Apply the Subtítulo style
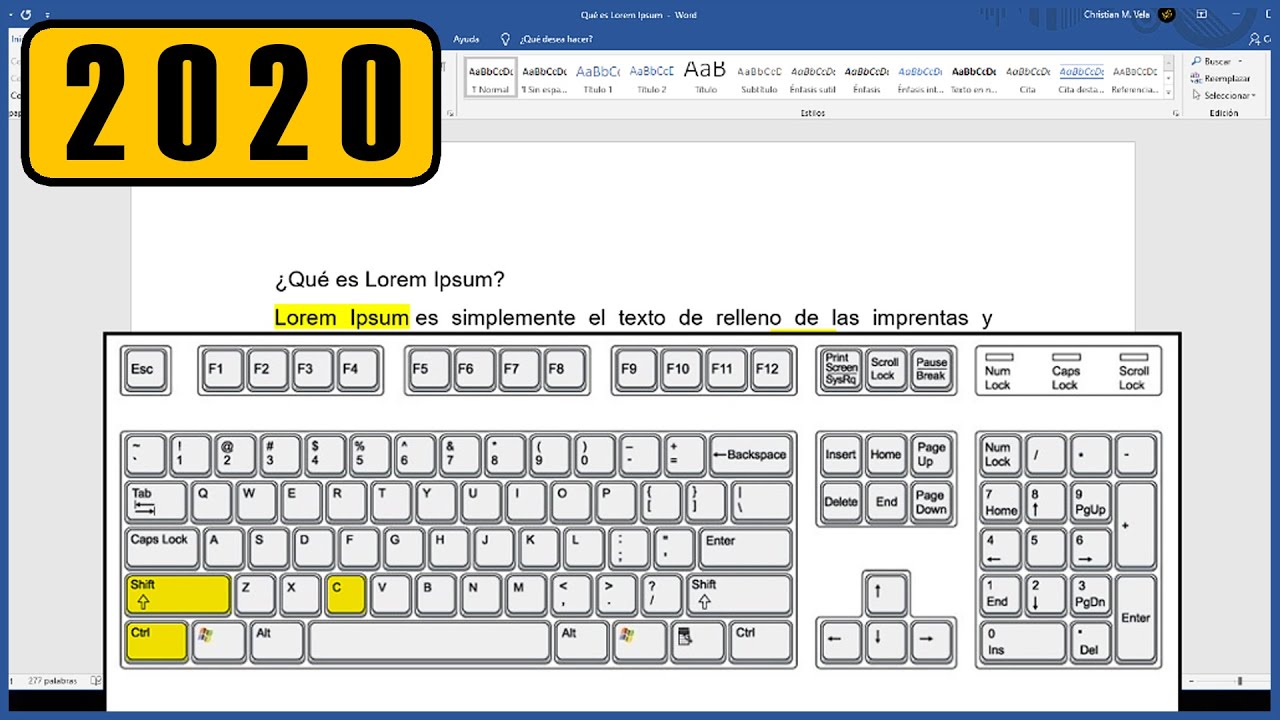The image size is (1280, 720). click(x=759, y=78)
